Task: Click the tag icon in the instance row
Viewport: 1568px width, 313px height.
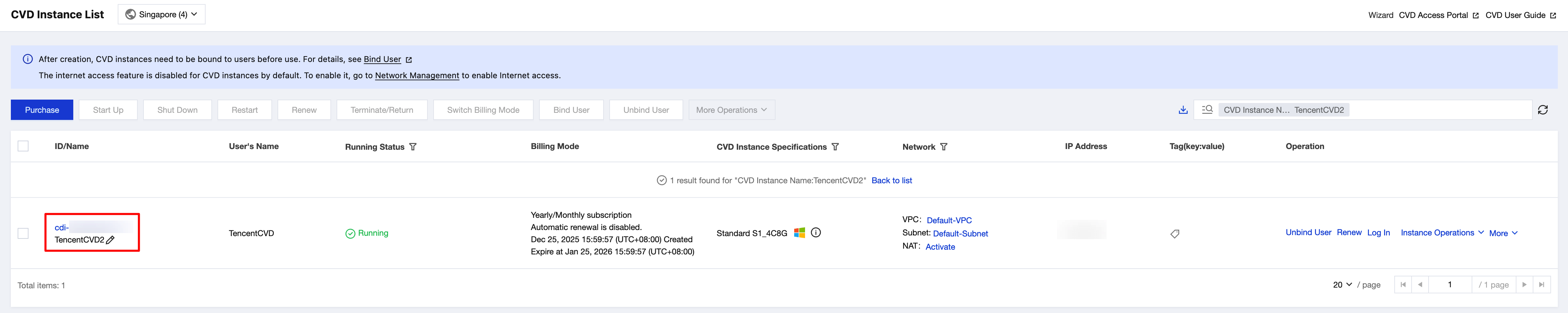Action: coord(1175,234)
